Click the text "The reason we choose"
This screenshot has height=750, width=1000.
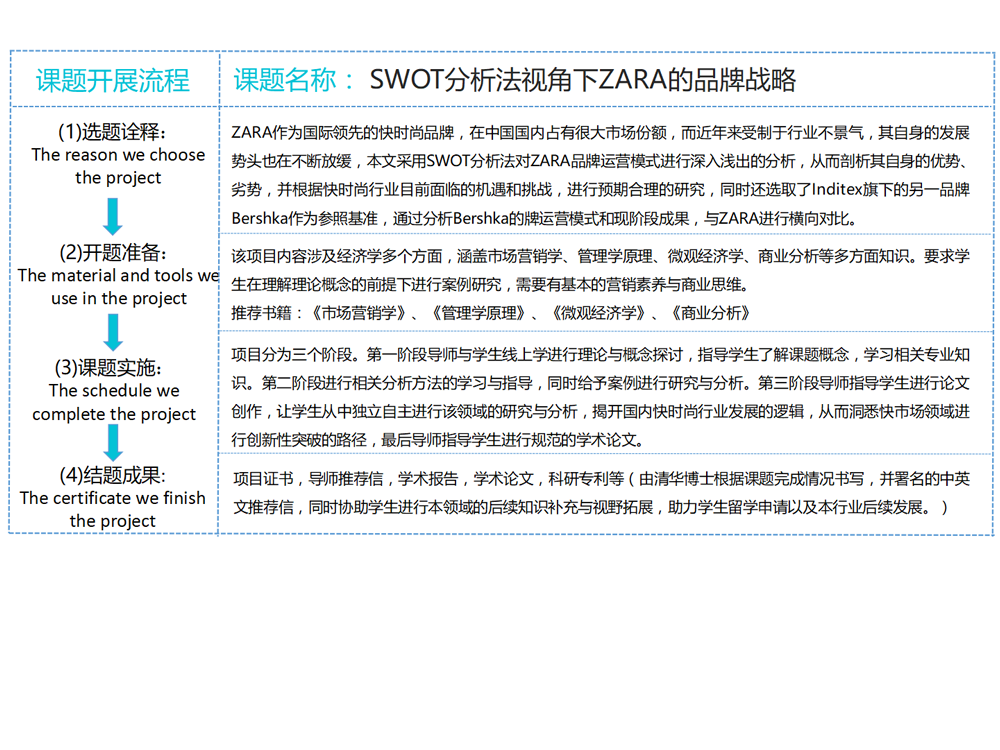point(118,155)
